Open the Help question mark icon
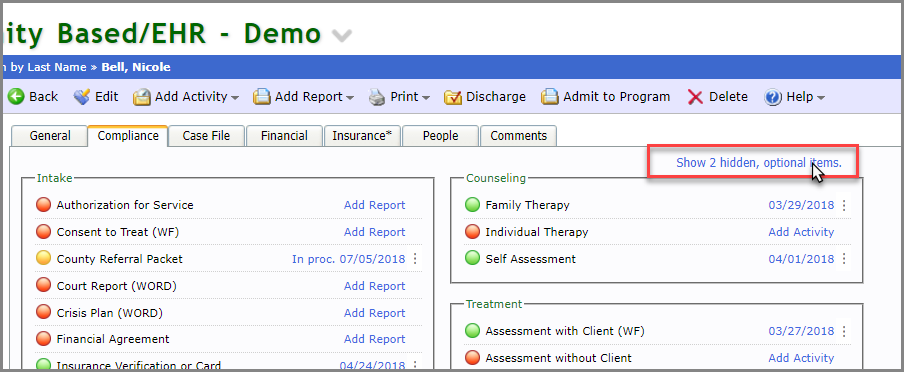The image size is (904, 372). coord(773,97)
